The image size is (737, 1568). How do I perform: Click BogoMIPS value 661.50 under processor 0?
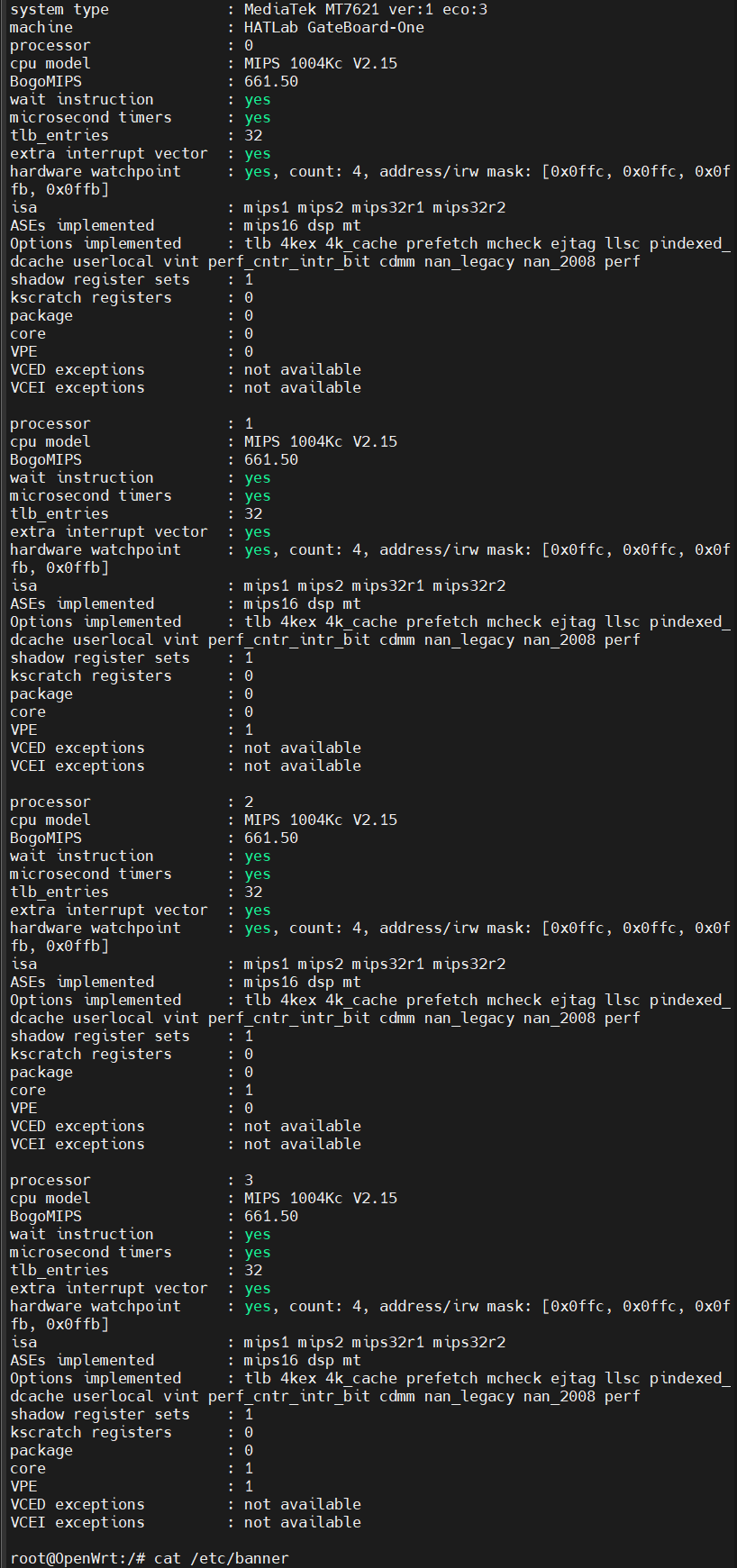coord(270,81)
